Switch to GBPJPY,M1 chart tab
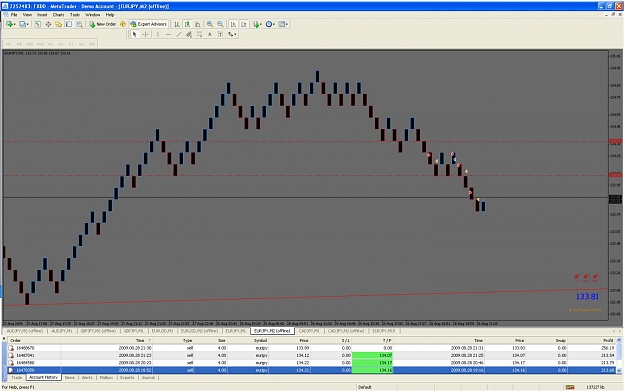The height and width of the screenshot is (392, 625). coord(133,331)
